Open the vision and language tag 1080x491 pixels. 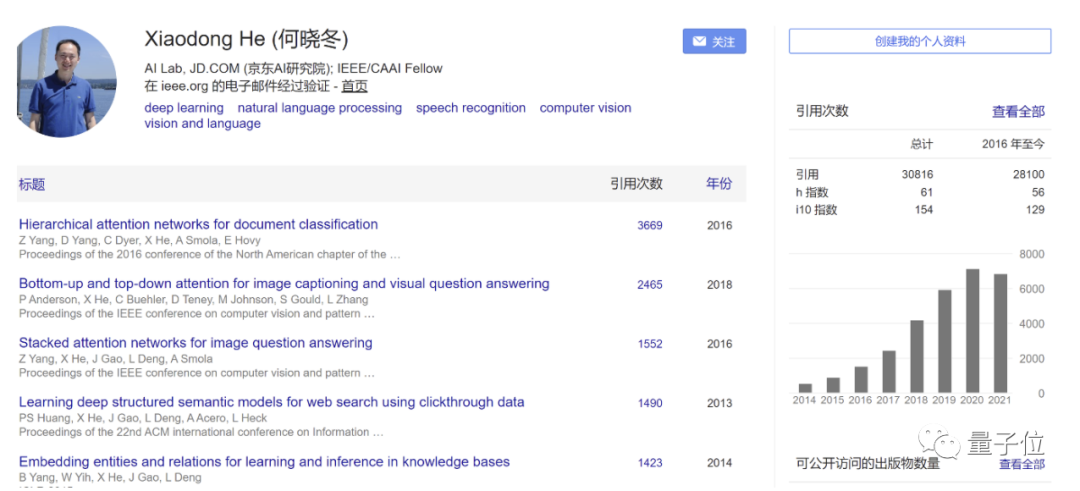pos(202,124)
